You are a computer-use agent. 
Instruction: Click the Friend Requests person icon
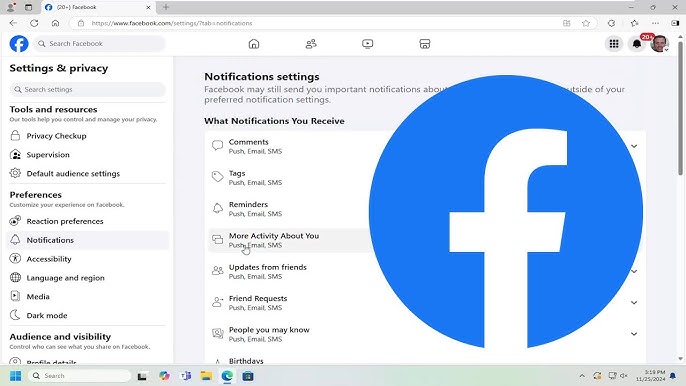pos(217,302)
